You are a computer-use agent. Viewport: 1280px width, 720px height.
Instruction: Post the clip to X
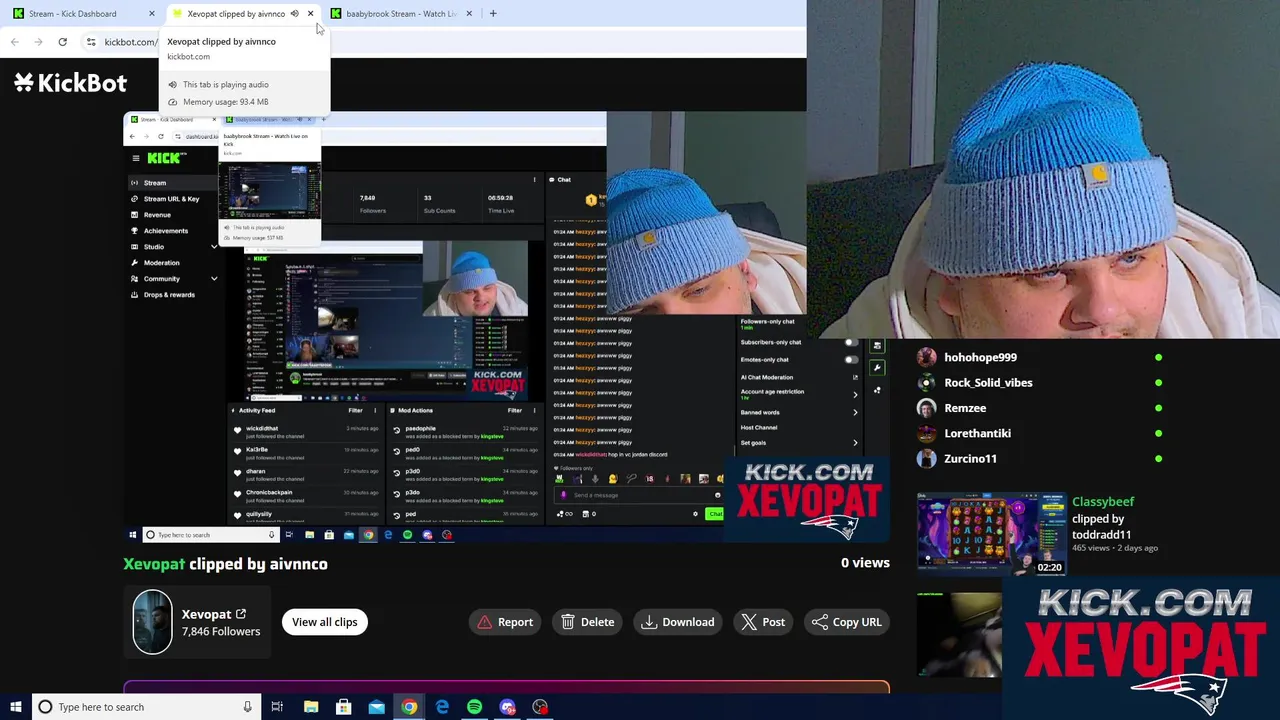pos(763,622)
